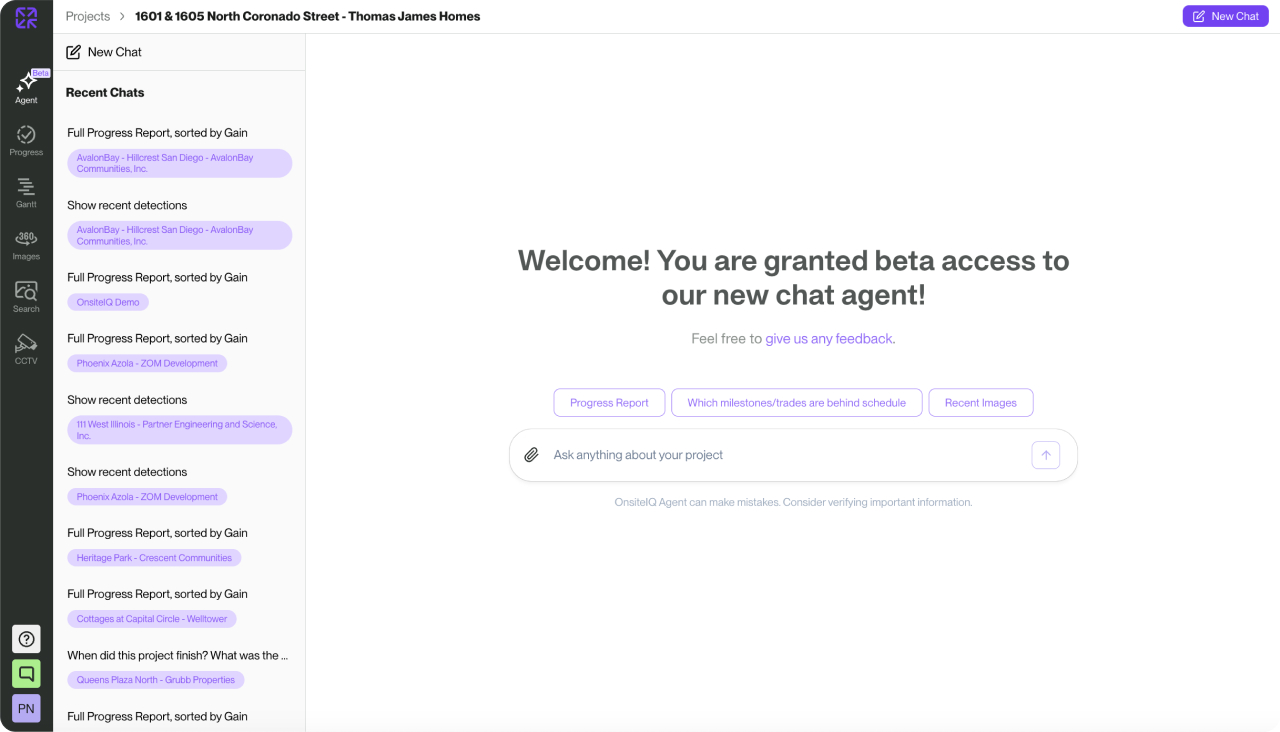The image size is (1280, 732).
Task: Open the give us any feedback link
Action: coord(829,339)
